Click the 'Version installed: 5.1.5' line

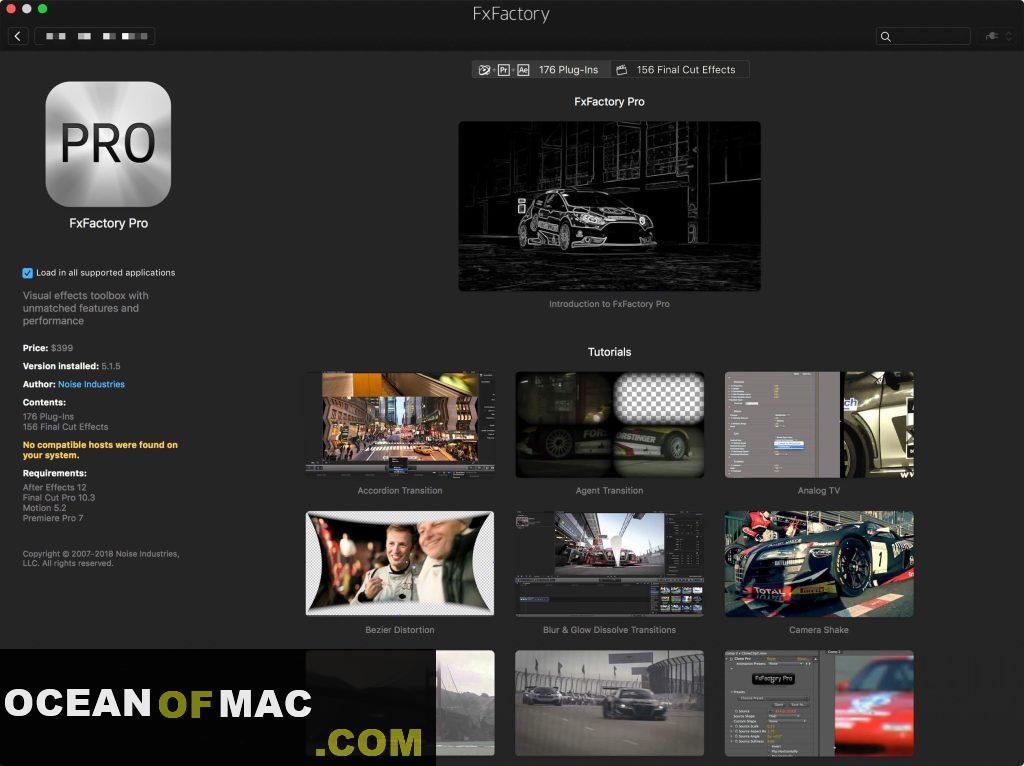(72, 366)
